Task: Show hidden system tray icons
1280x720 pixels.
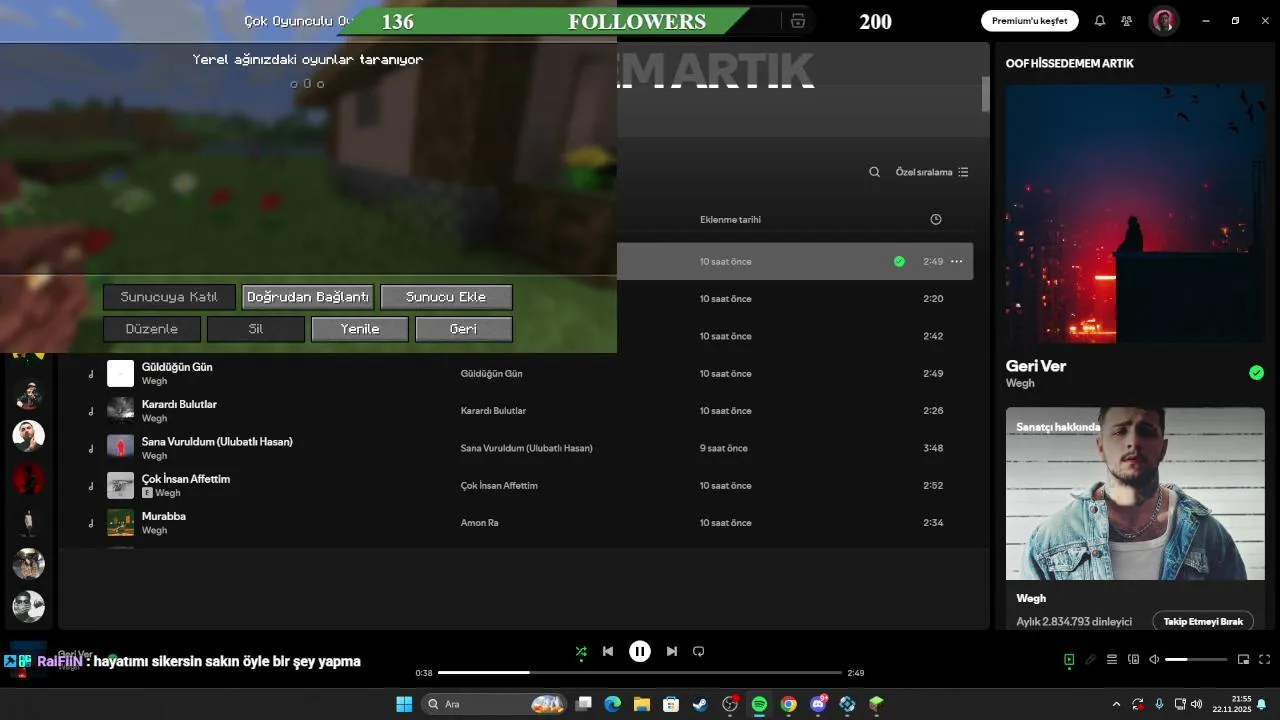Action: point(1116,704)
